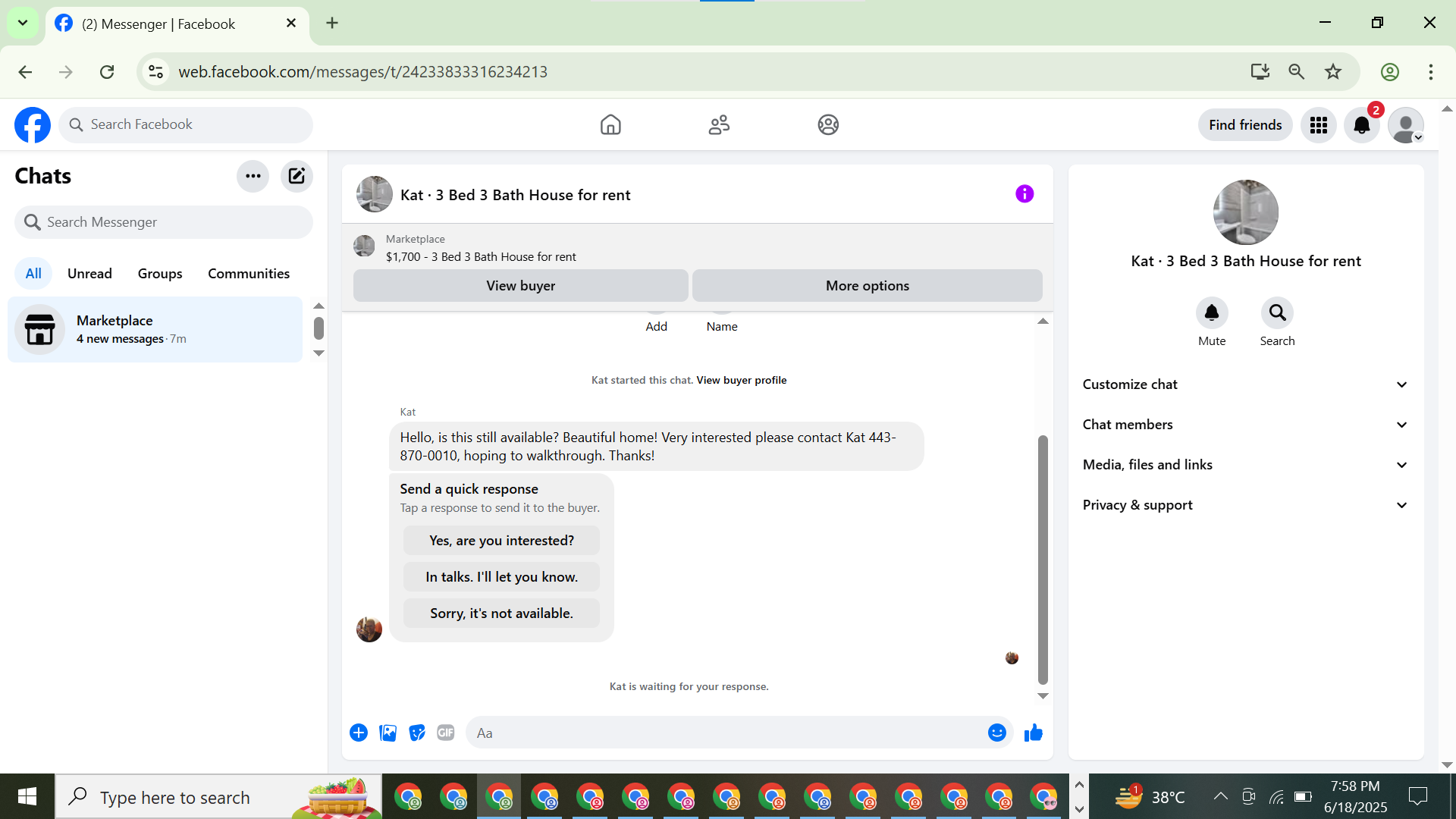Screen dimensions: 1456x819
Task: Send quick response 'In talks. I'll let you know.'
Action: [x=501, y=577]
